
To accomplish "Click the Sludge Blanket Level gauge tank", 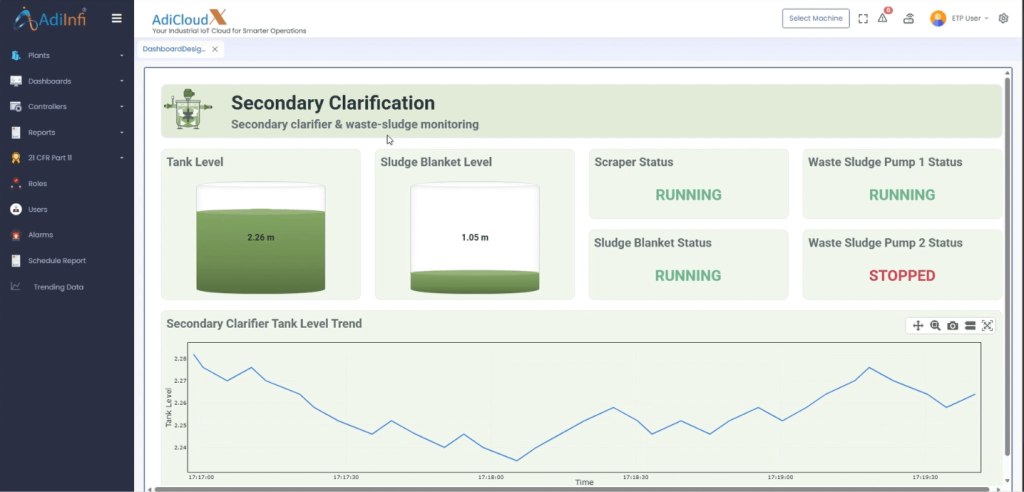I will pos(475,238).
